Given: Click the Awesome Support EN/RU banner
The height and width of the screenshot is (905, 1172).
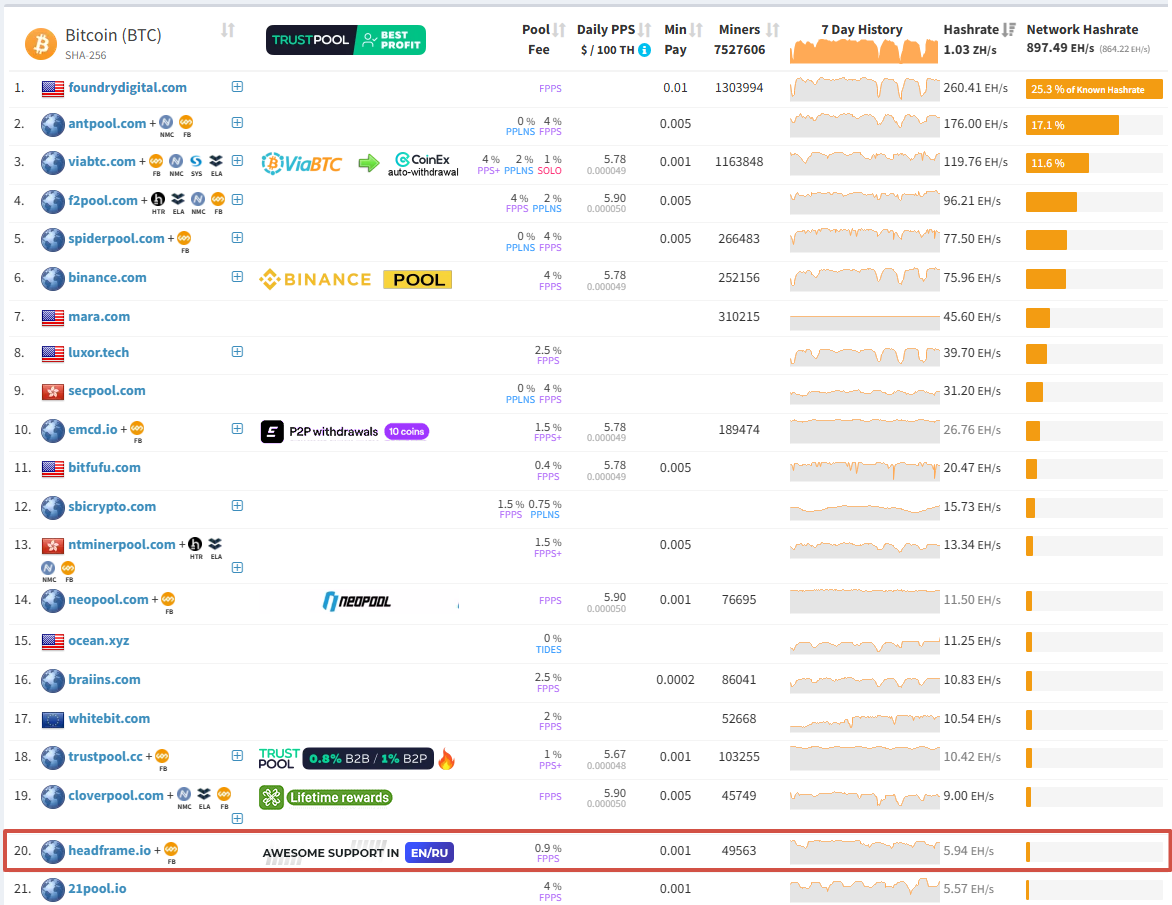Looking at the screenshot, I should click(358, 853).
